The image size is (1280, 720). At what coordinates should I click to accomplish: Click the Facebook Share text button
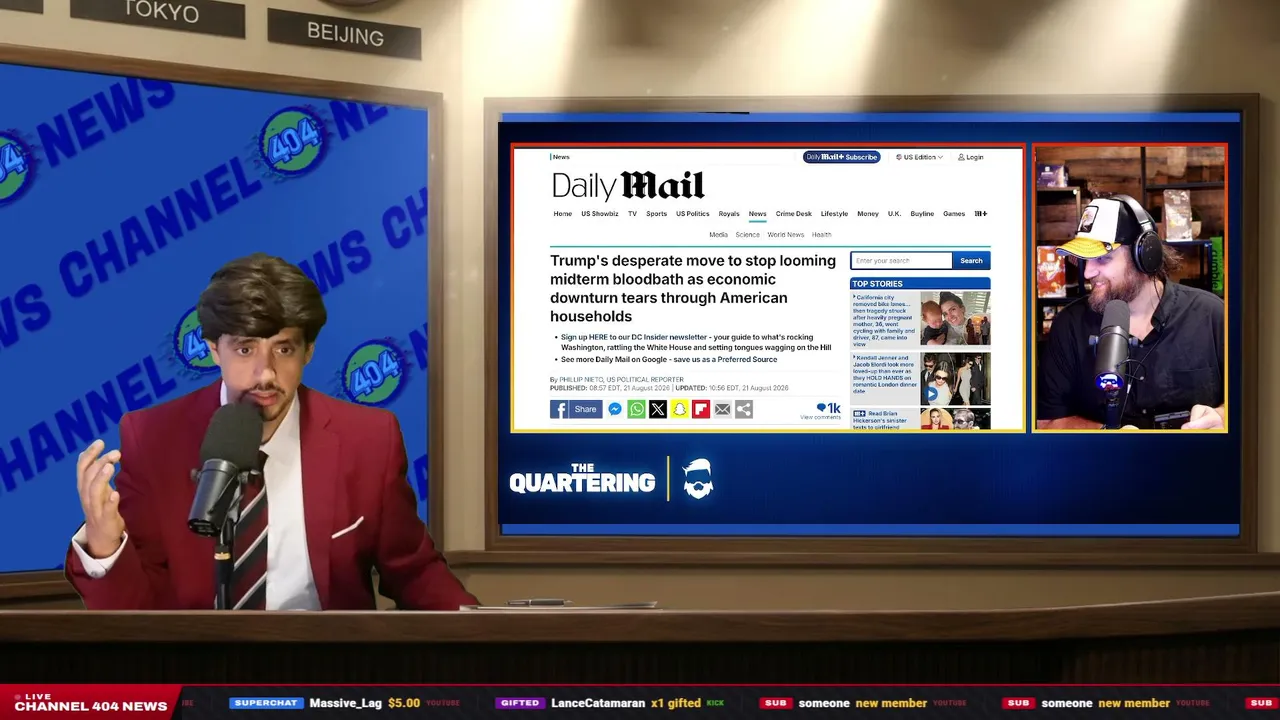click(x=585, y=409)
